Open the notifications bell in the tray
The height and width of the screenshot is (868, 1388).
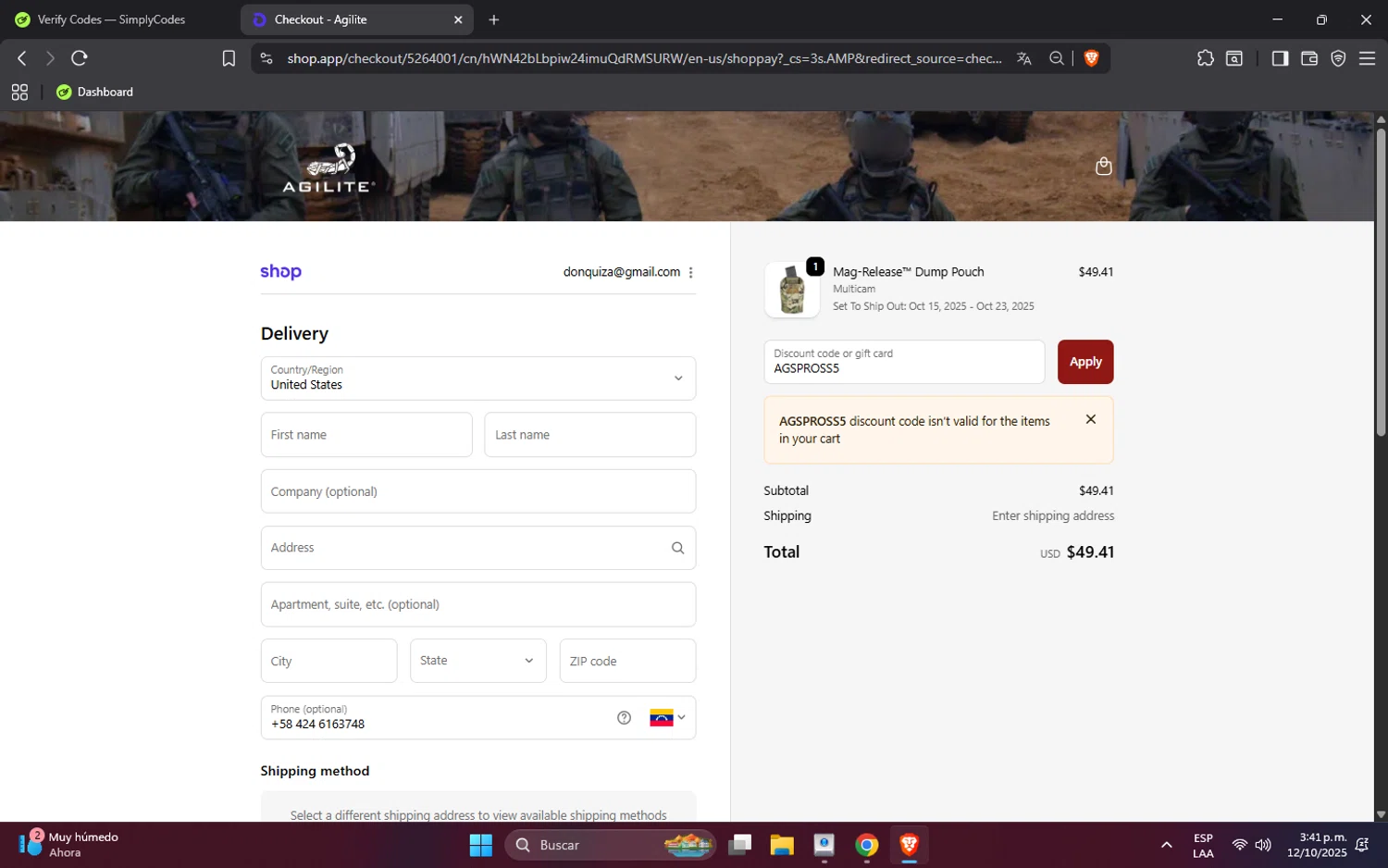[x=1362, y=845]
